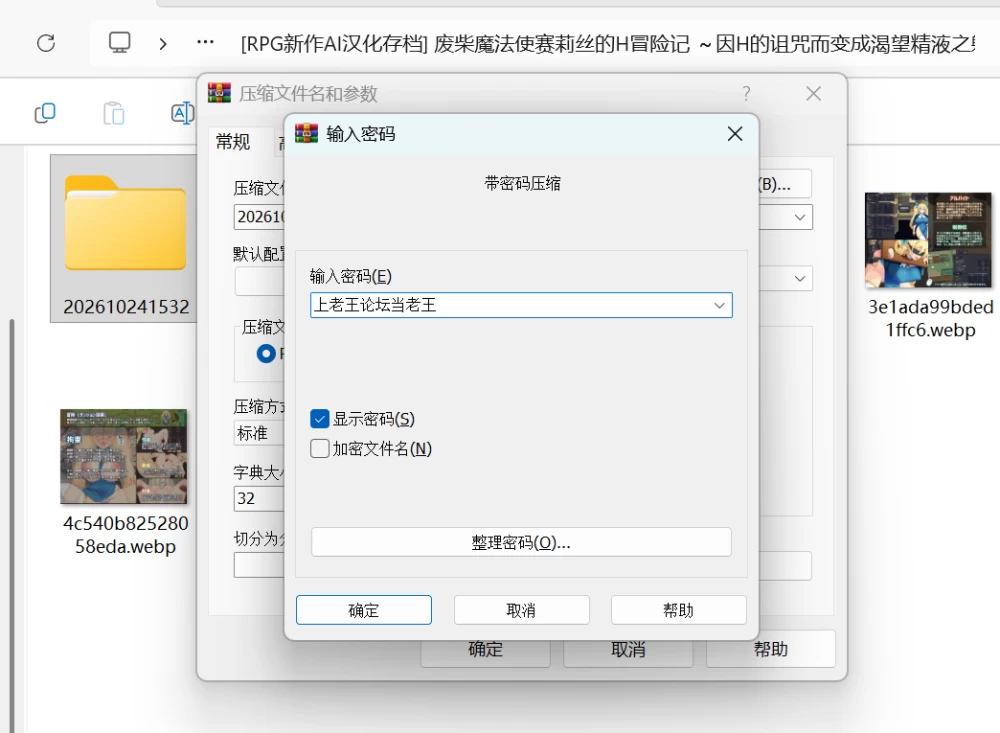
Task: Click the This PC monitor icon in address bar
Action: [x=119, y=43]
